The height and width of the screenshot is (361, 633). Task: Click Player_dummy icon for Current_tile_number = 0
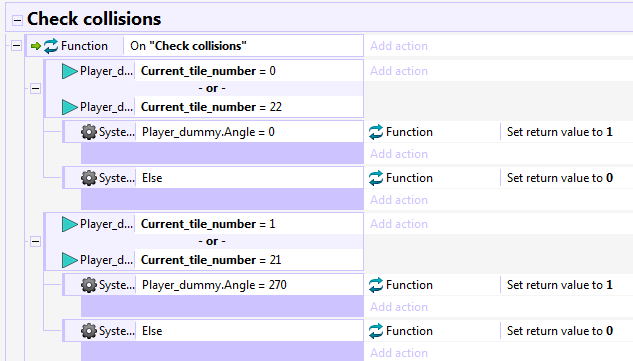coord(69,71)
